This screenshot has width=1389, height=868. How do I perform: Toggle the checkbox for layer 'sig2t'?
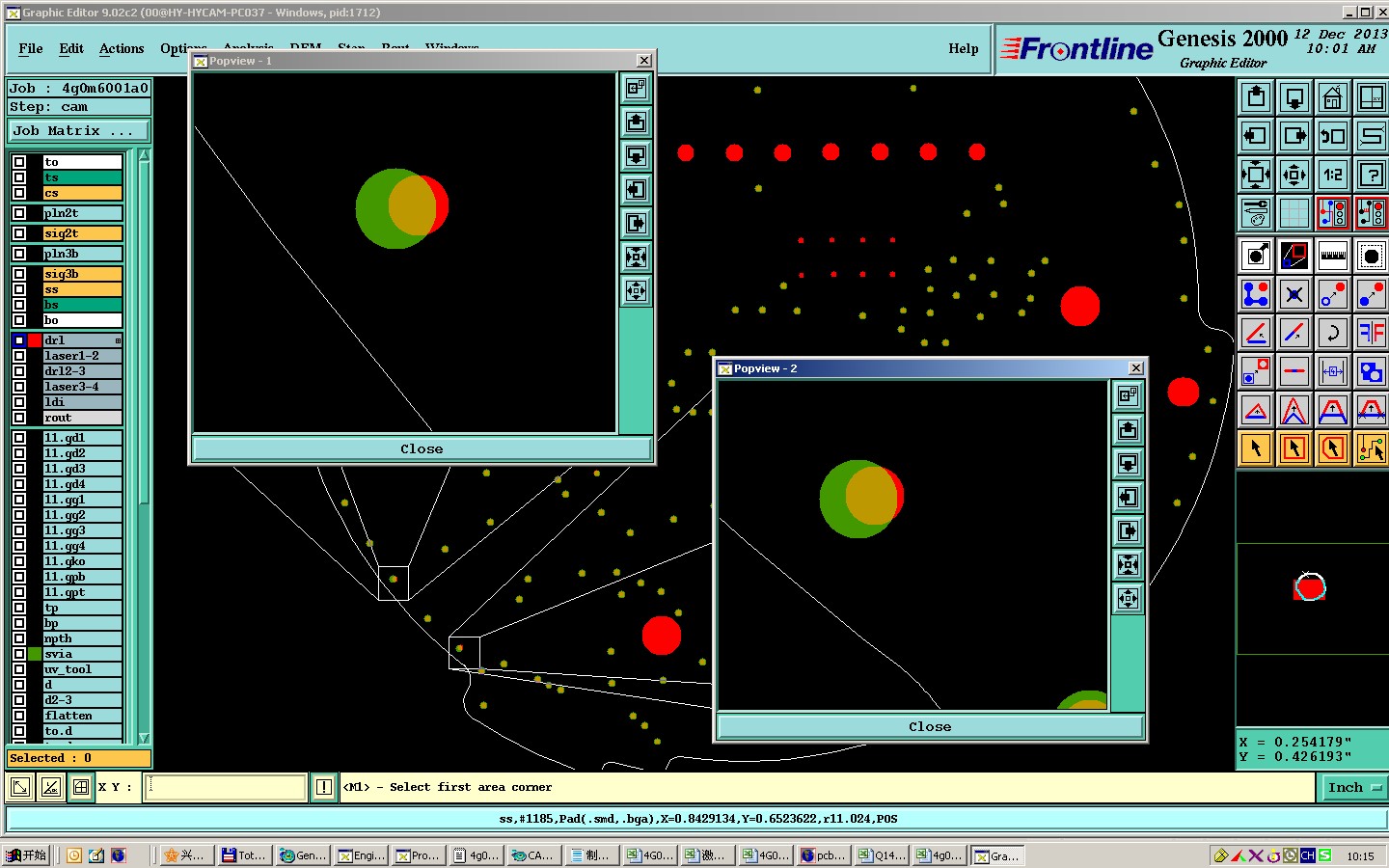(x=19, y=233)
